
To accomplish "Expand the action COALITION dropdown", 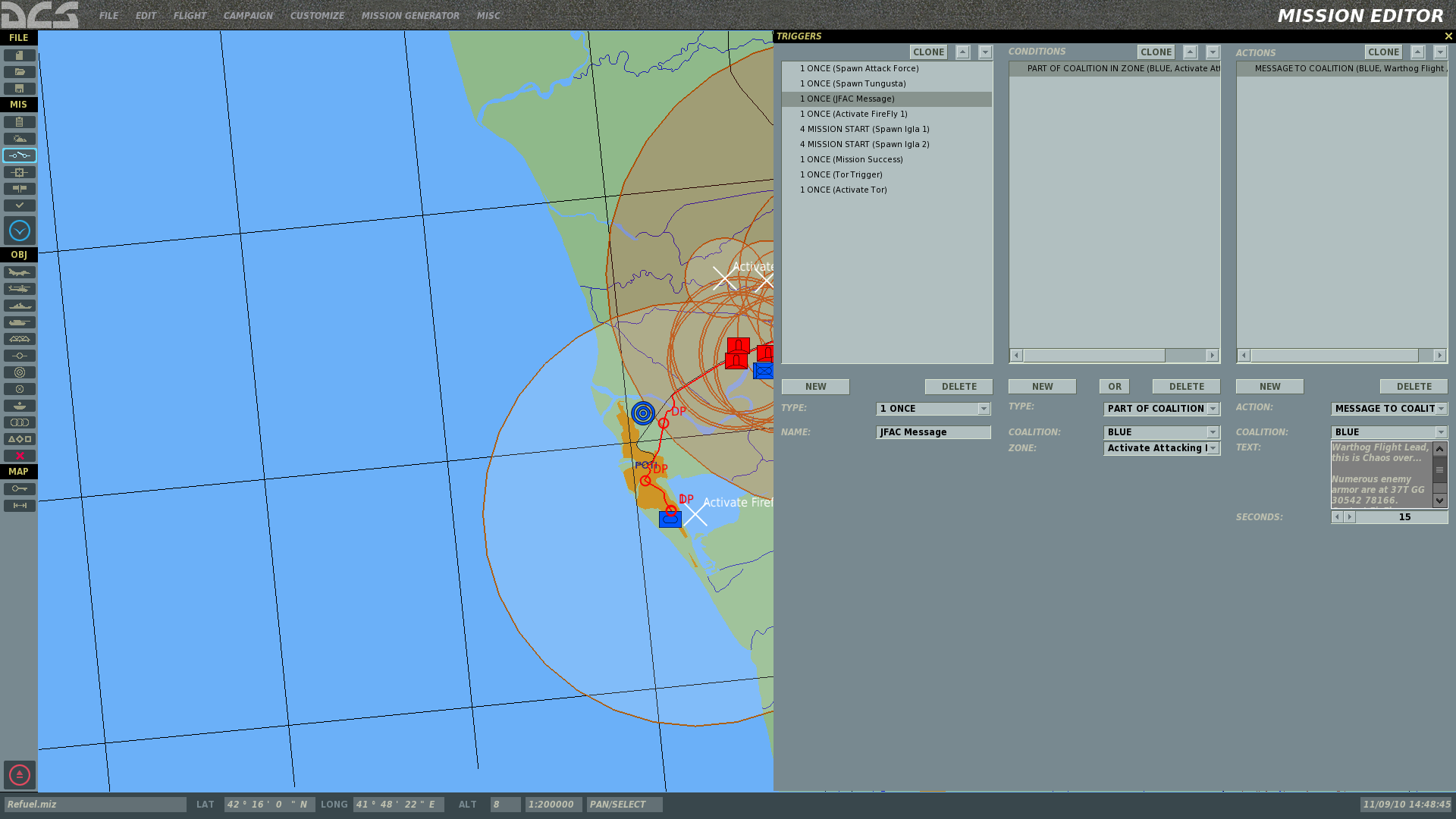I will 1441,432.
